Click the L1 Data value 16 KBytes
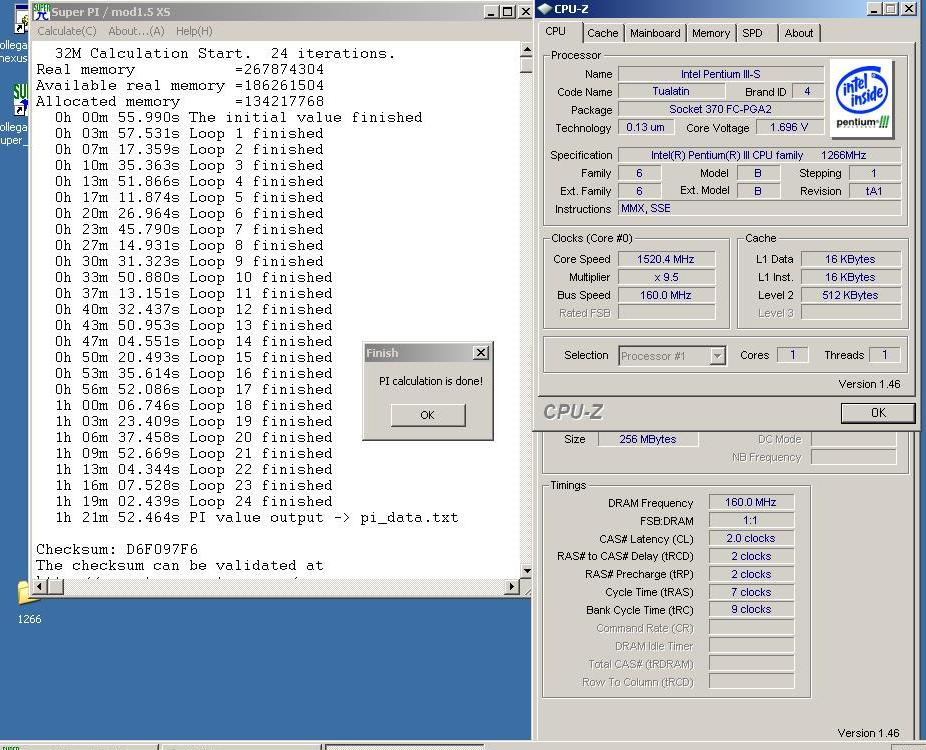This screenshot has width=926, height=750. (x=850, y=259)
